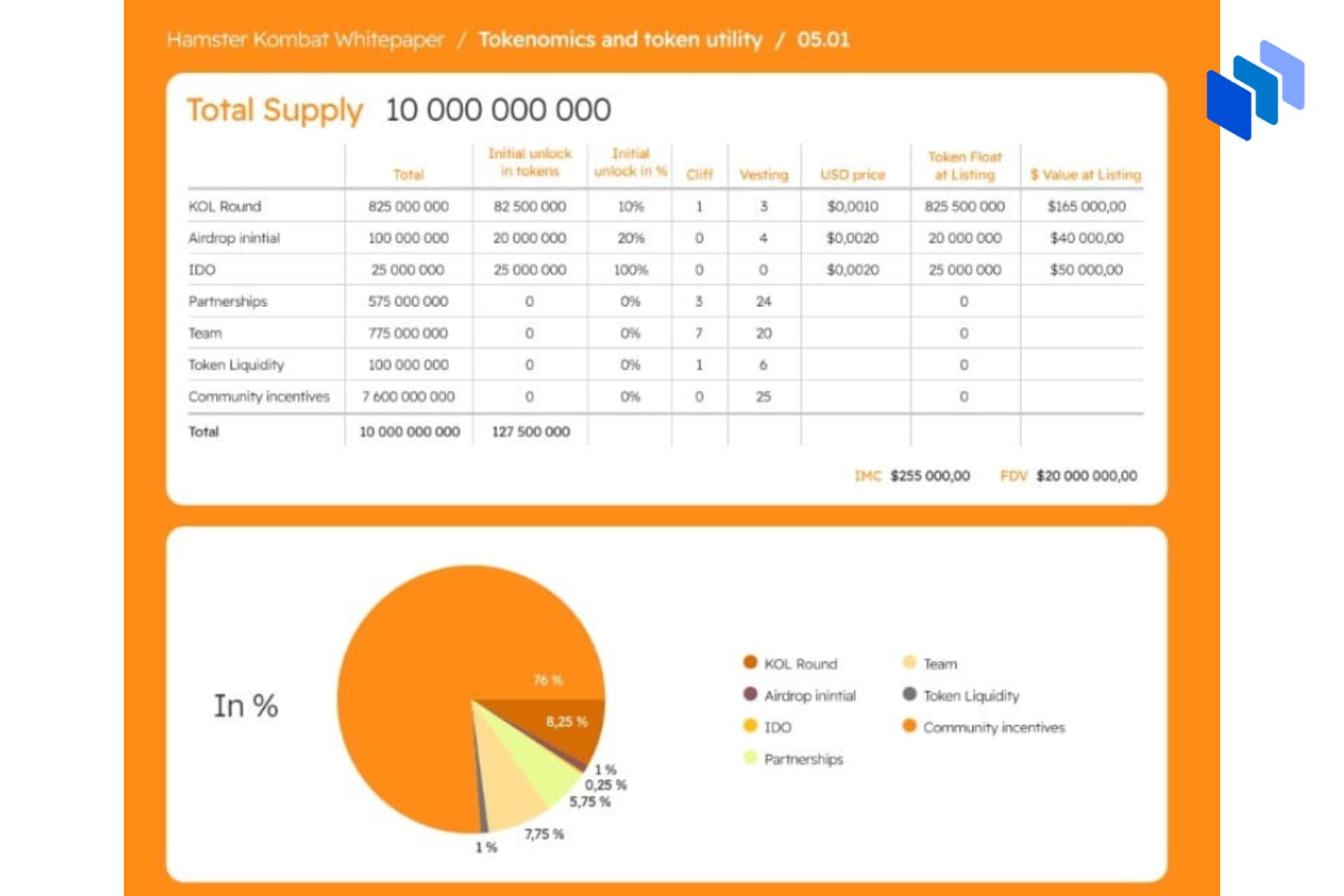Viewport: 1344px width, 896px height.
Task: Click the "10 000 000 000" cell in Total row
Action: (410, 432)
